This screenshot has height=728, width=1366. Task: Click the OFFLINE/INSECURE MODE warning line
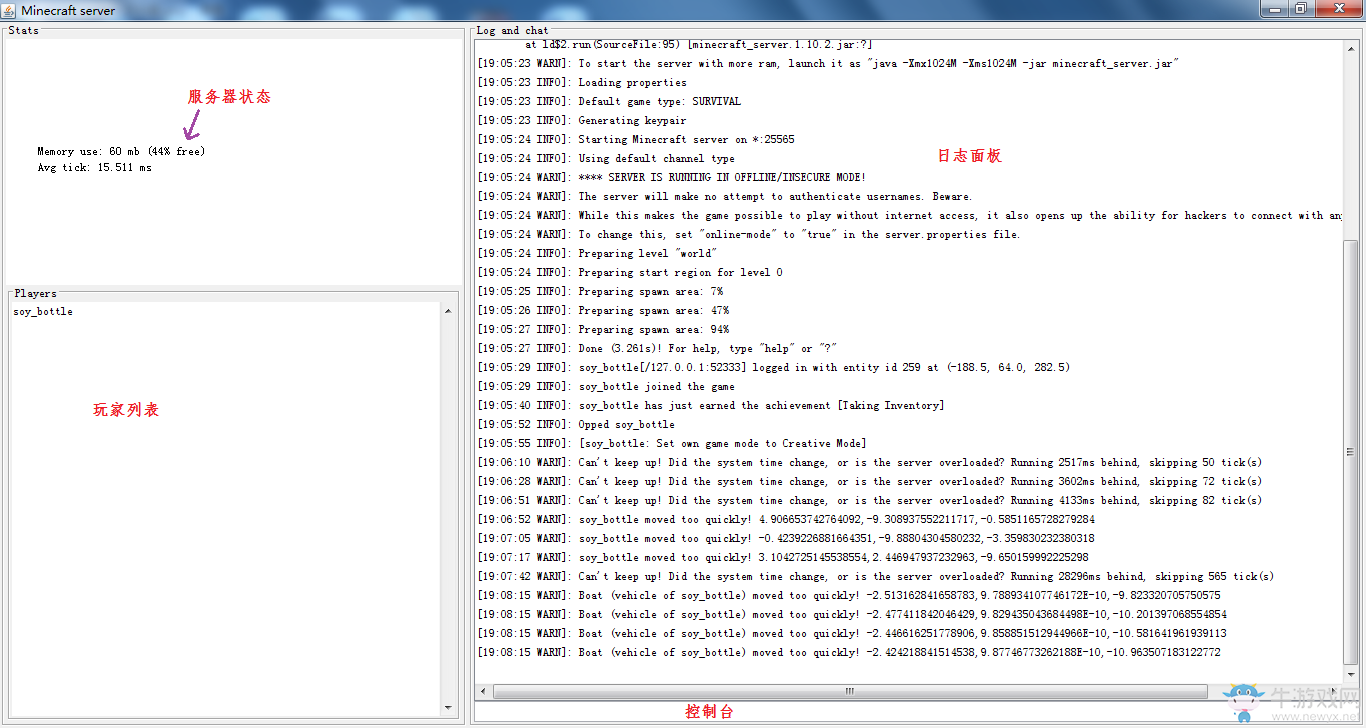(672, 178)
